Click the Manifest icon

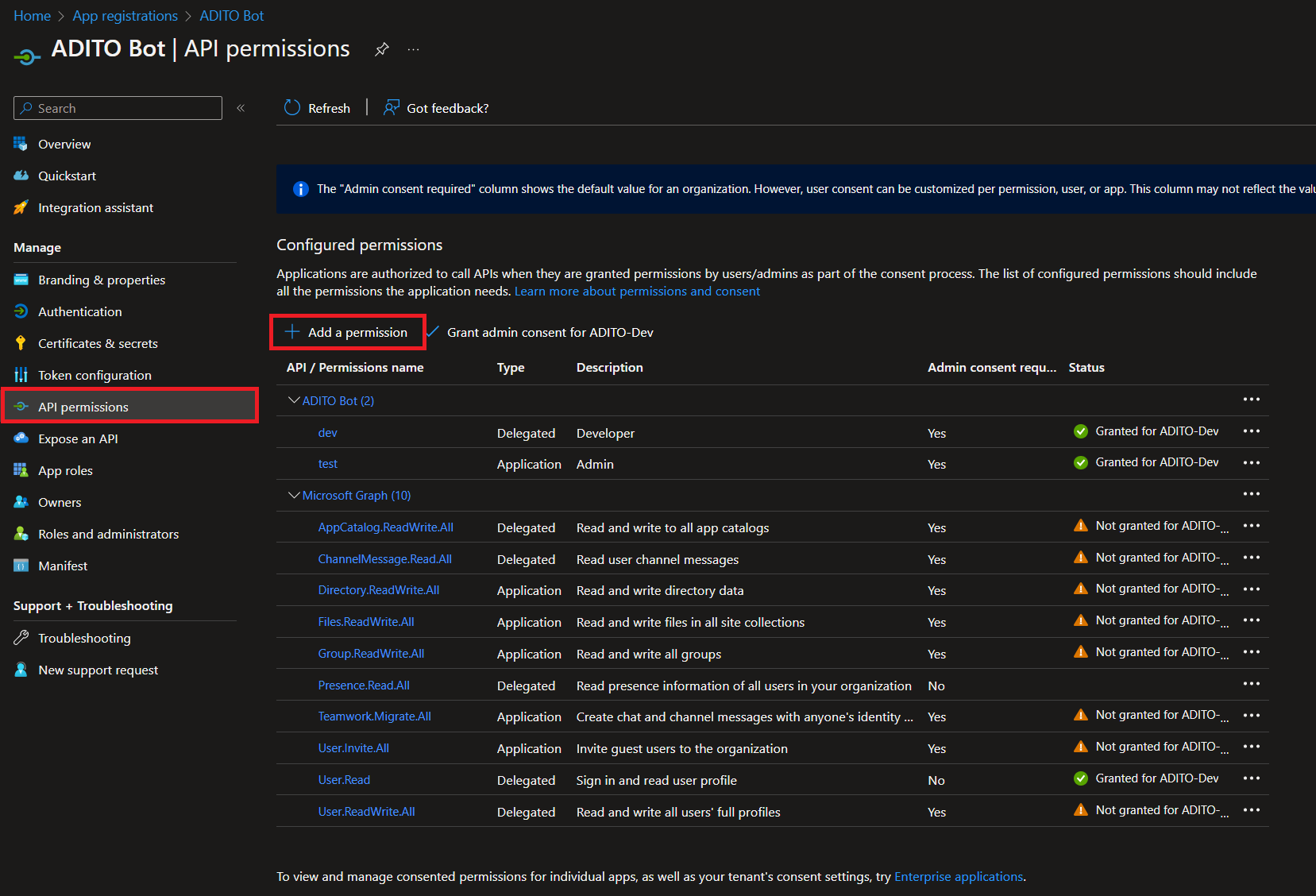pos(21,566)
